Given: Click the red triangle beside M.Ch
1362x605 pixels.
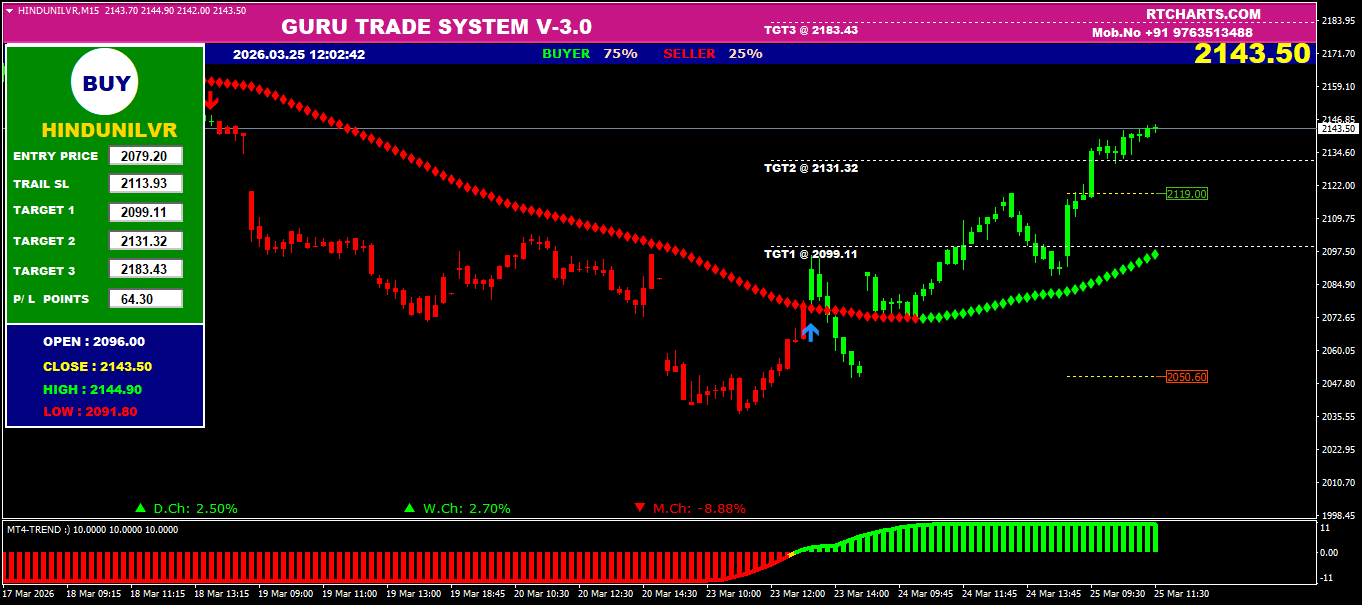Looking at the screenshot, I should [x=639, y=508].
